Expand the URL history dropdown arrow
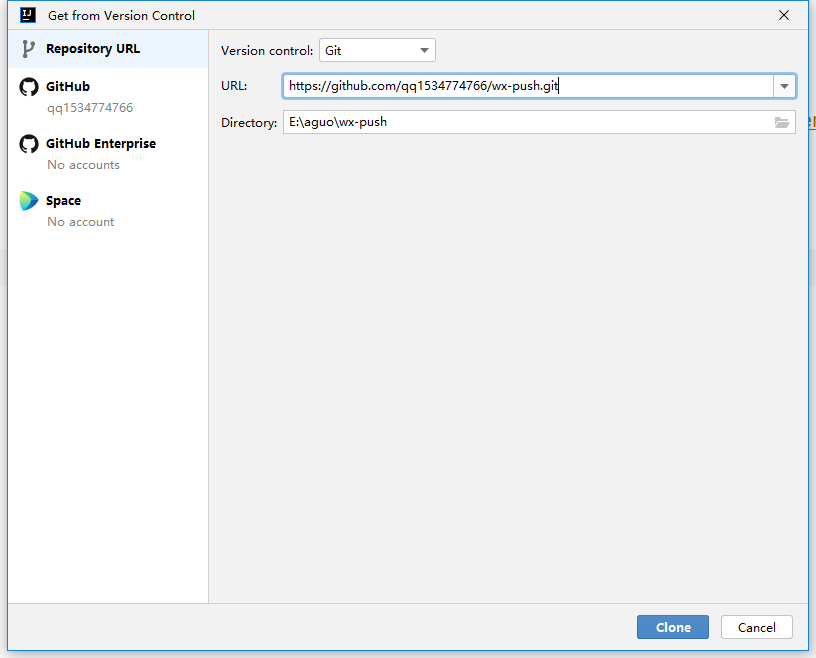 click(784, 86)
